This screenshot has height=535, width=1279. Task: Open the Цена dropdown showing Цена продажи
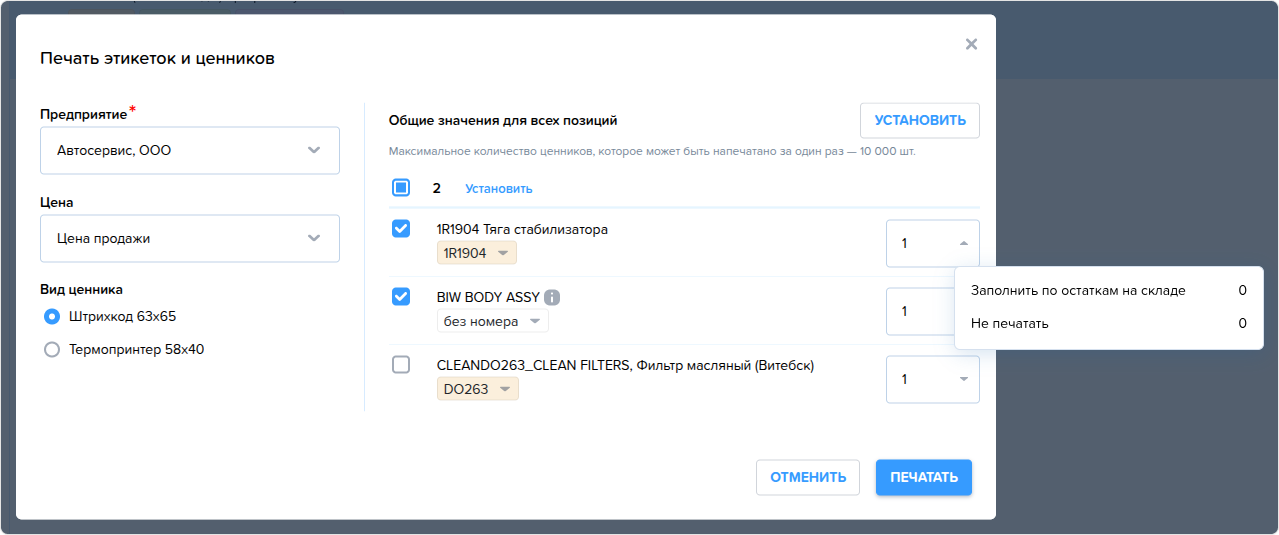[x=190, y=238]
